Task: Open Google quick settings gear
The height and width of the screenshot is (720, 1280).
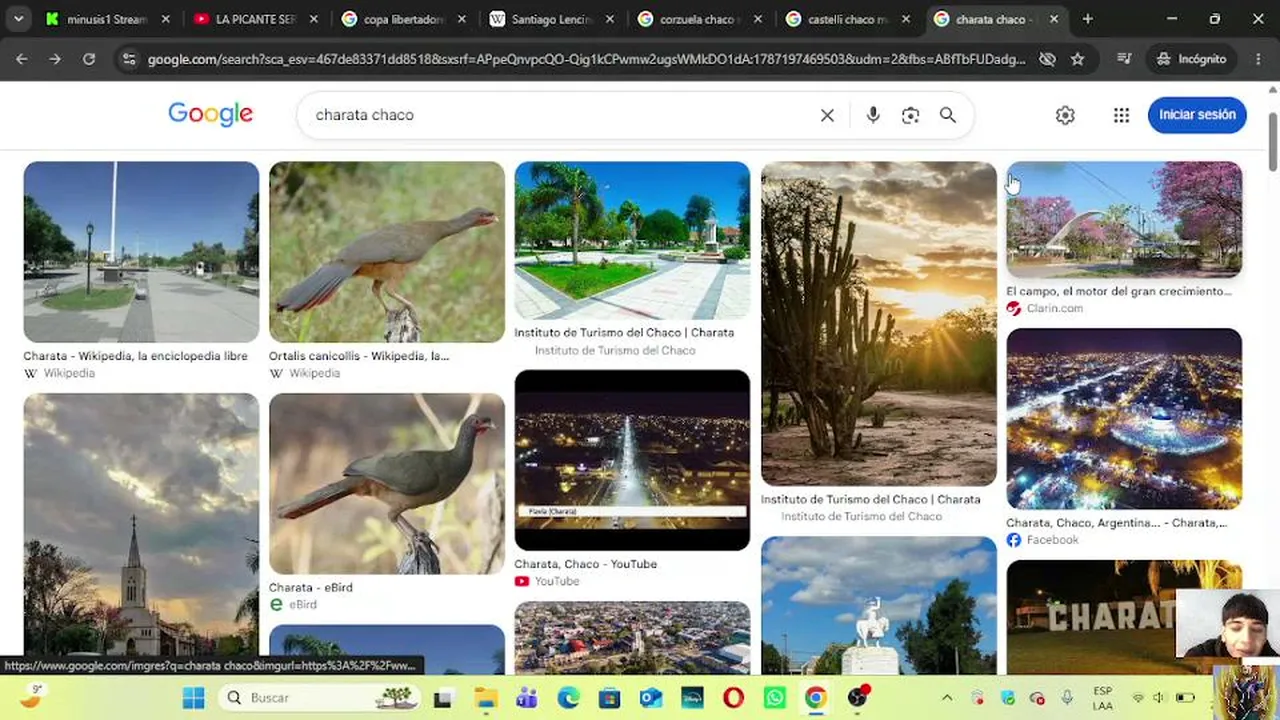Action: [x=1065, y=115]
